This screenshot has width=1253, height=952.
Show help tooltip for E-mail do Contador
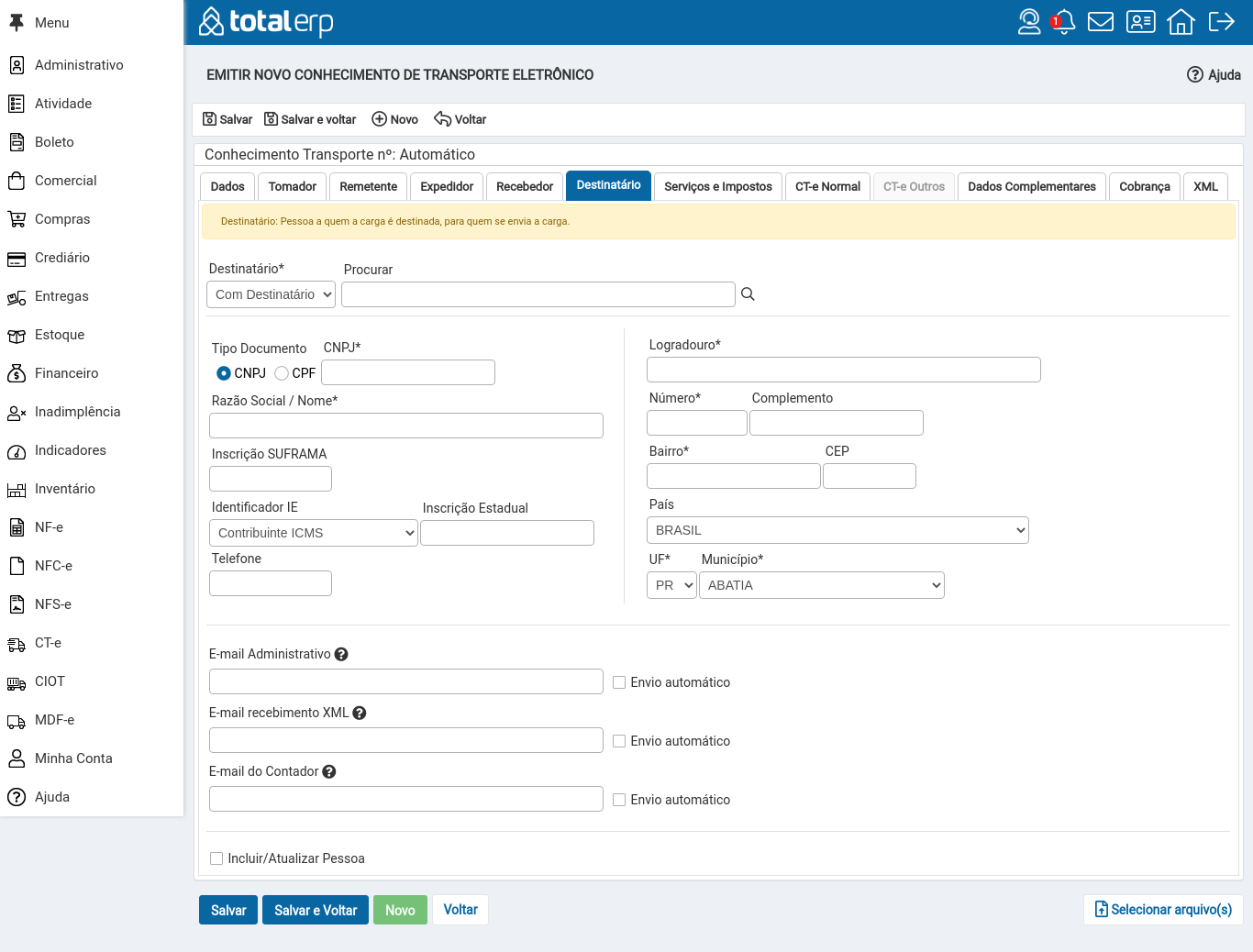click(x=329, y=772)
